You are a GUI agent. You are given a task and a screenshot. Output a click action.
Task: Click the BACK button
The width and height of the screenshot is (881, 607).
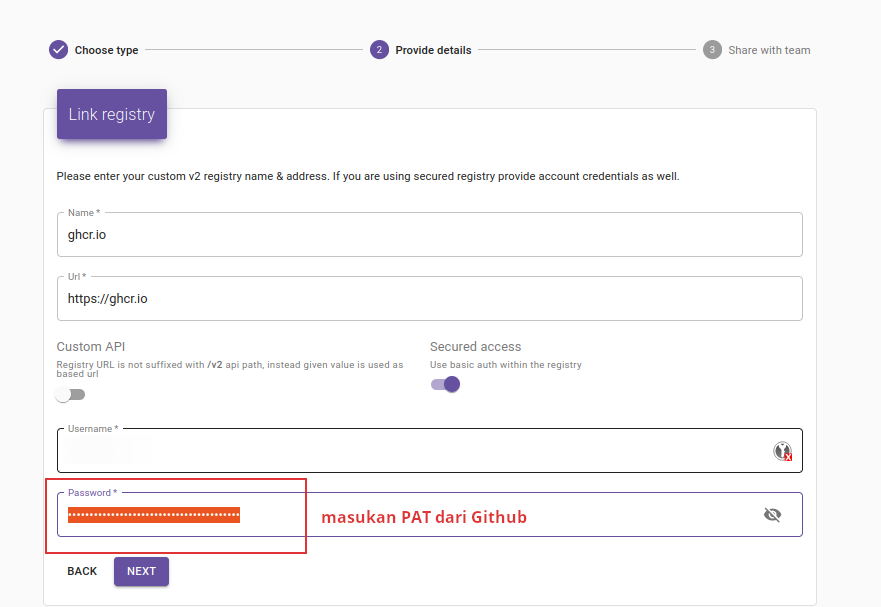pos(81,570)
